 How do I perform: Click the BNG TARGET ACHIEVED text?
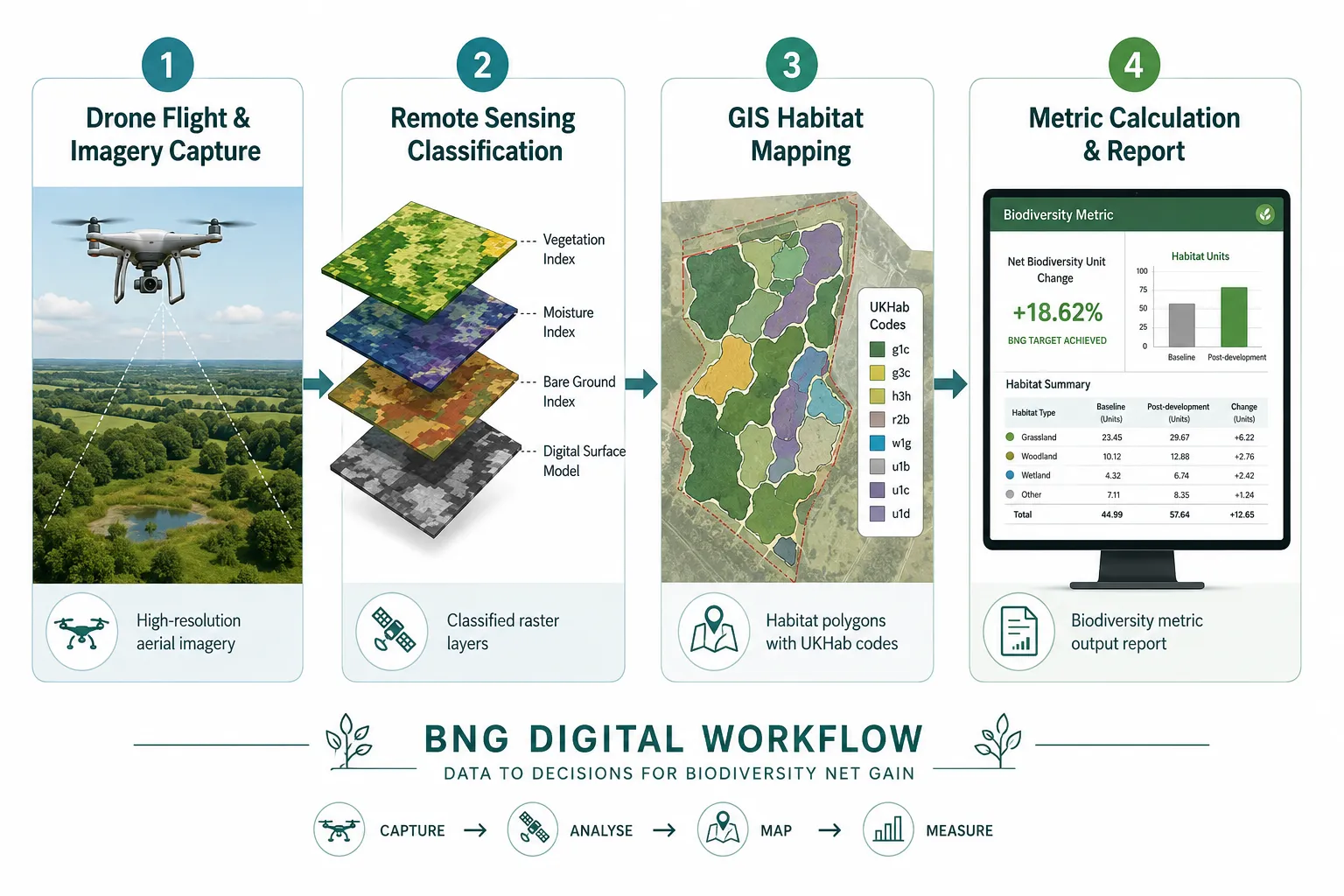[1057, 340]
